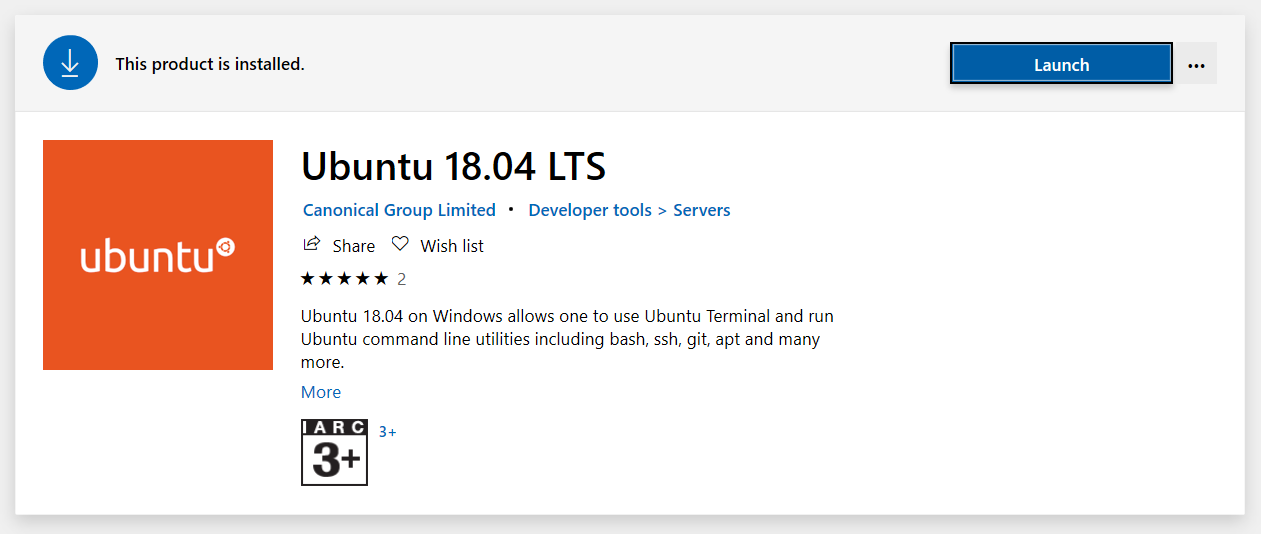The width and height of the screenshot is (1261, 534).
Task: Add Ubuntu to Wish list label
Action: tap(452, 246)
